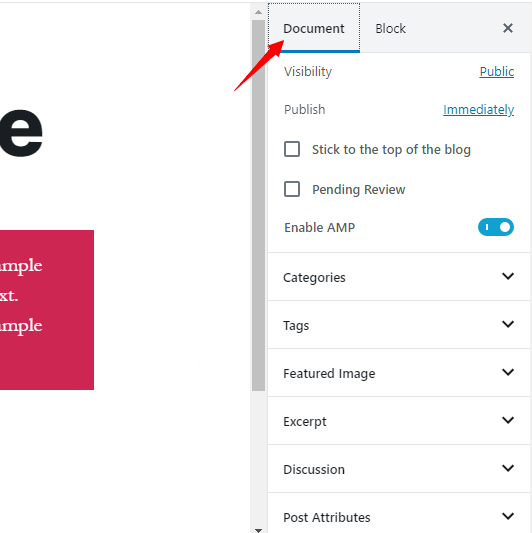This screenshot has width=532, height=533.
Task: Close the settings sidebar with the X icon
Action: (508, 28)
